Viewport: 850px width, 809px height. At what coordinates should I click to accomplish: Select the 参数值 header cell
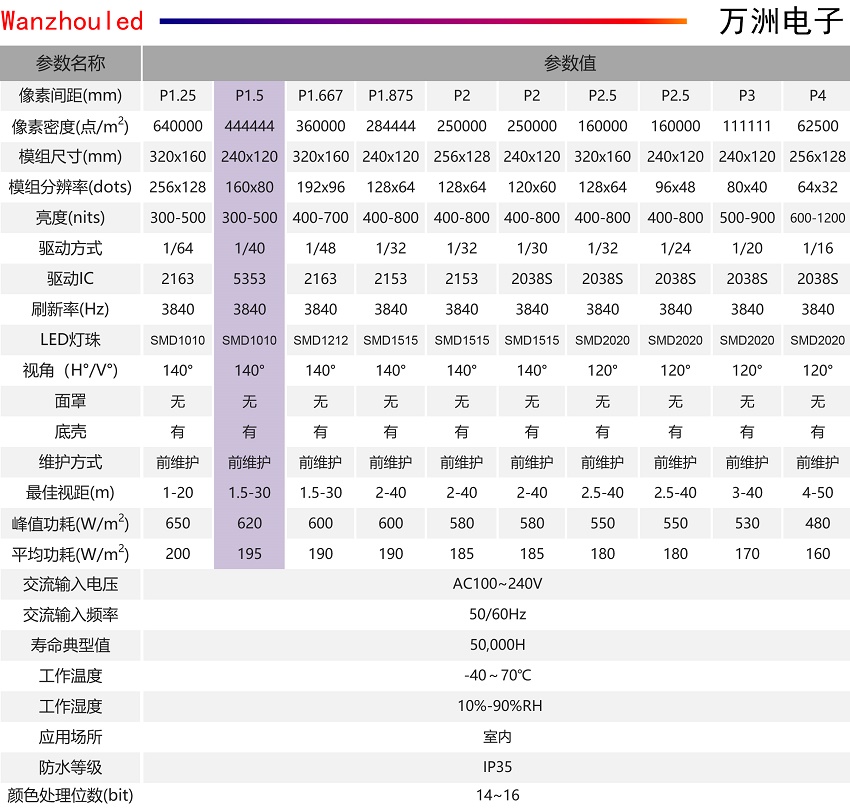point(570,64)
